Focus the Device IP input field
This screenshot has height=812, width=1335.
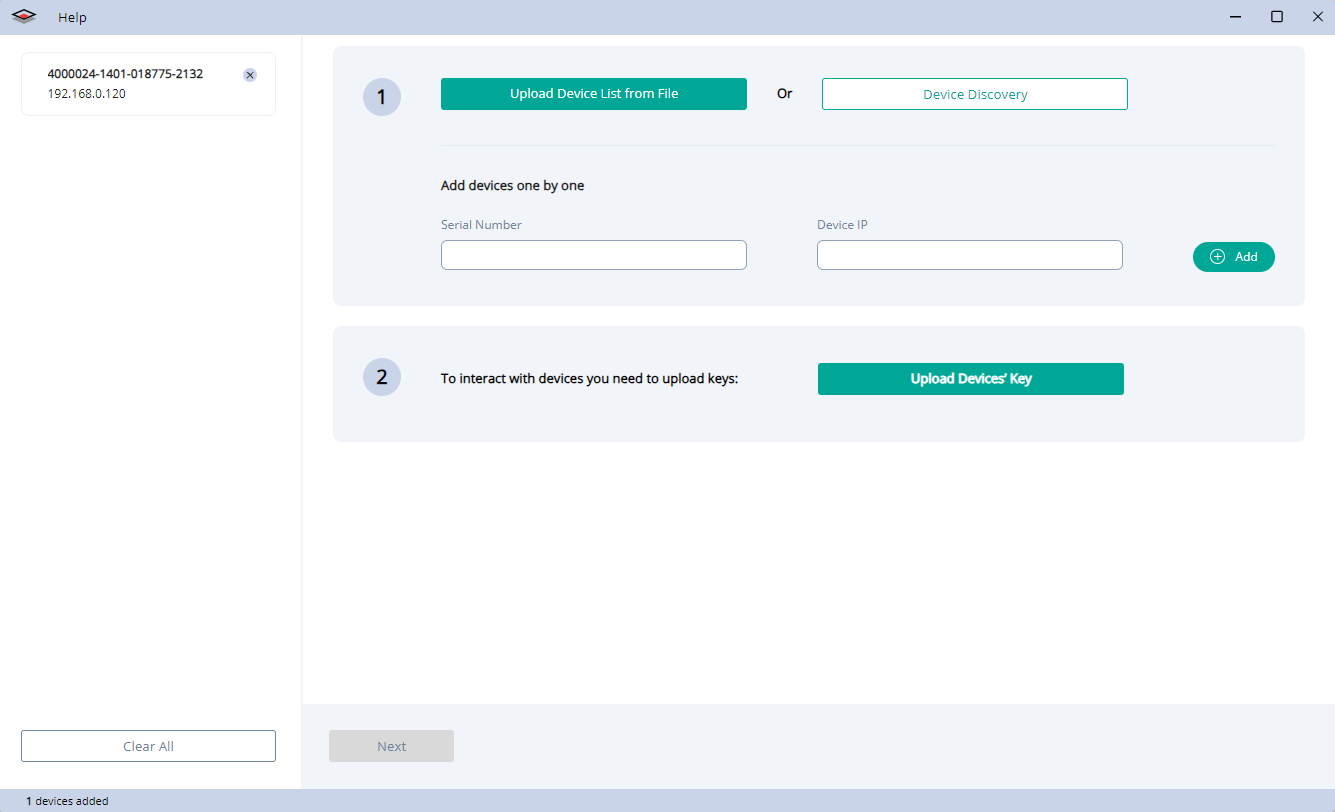(x=970, y=255)
